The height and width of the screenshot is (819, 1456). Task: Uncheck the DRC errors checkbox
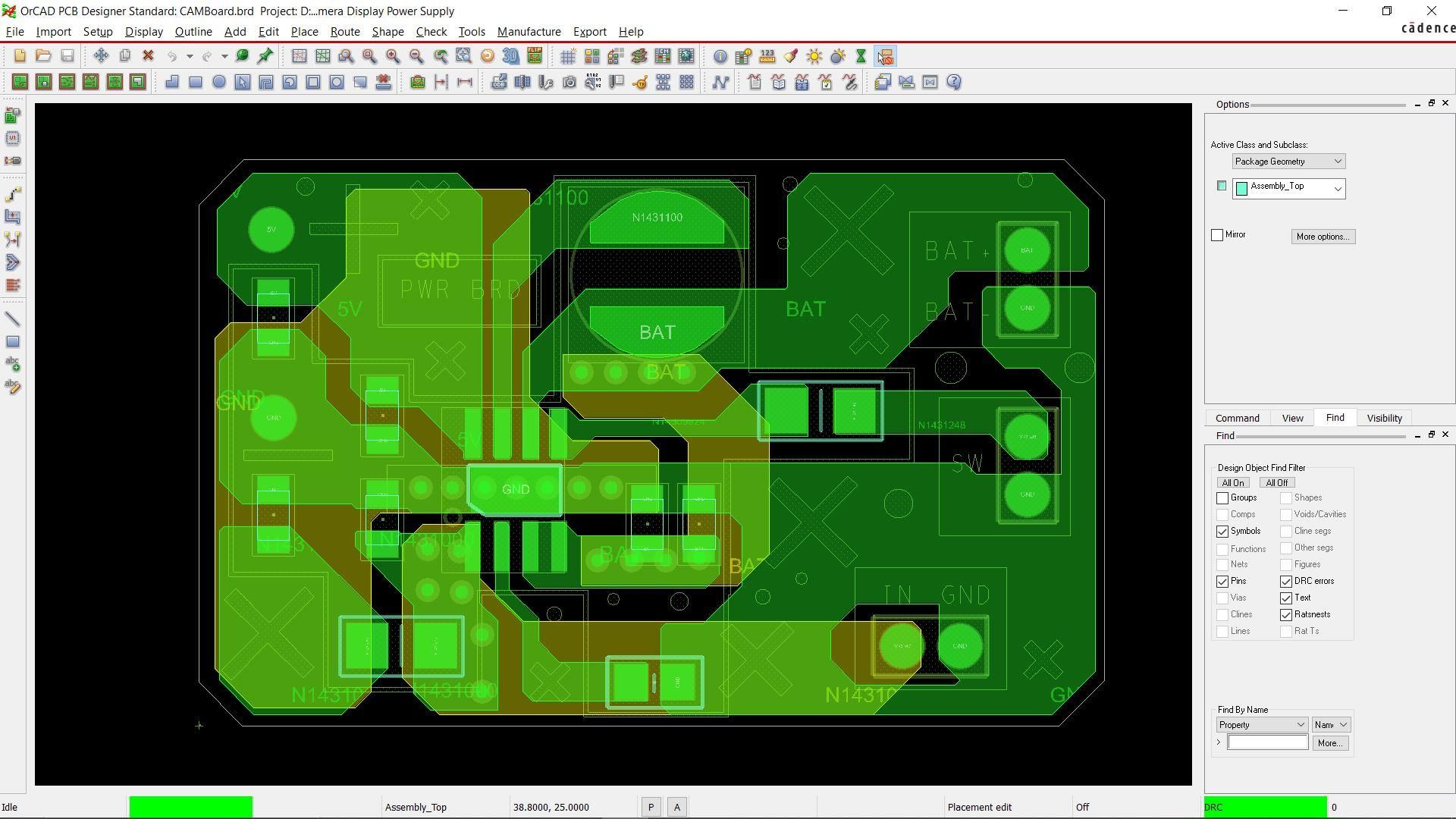pyautogui.click(x=1286, y=582)
